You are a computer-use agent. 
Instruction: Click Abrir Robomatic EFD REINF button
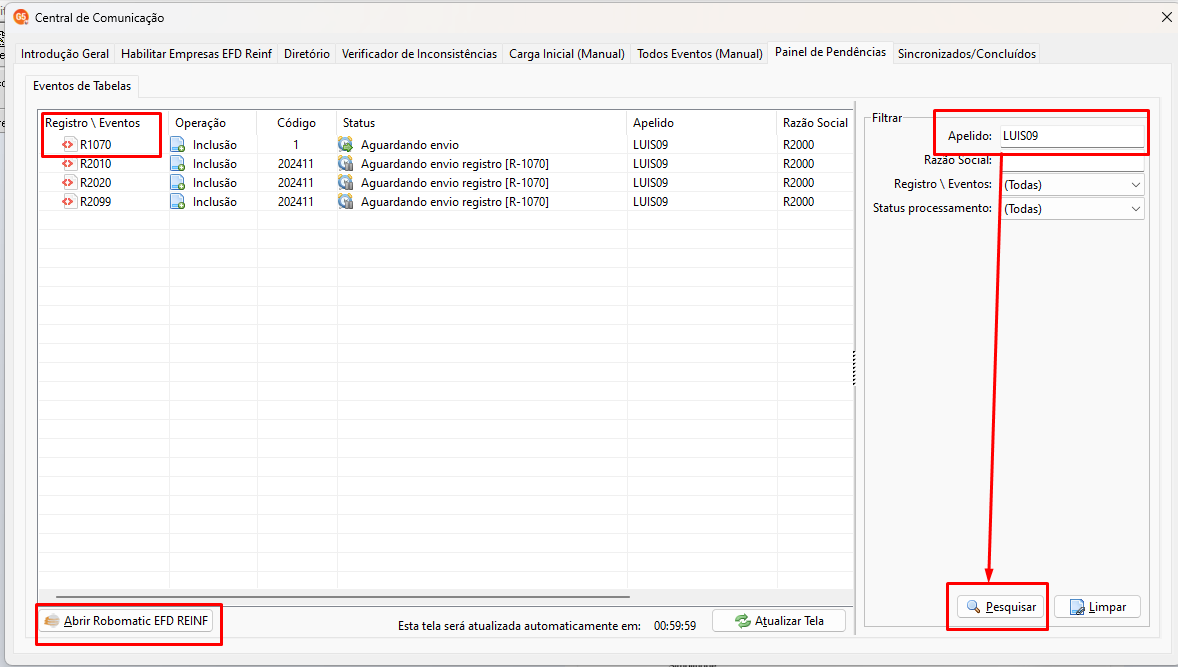pyautogui.click(x=125, y=620)
